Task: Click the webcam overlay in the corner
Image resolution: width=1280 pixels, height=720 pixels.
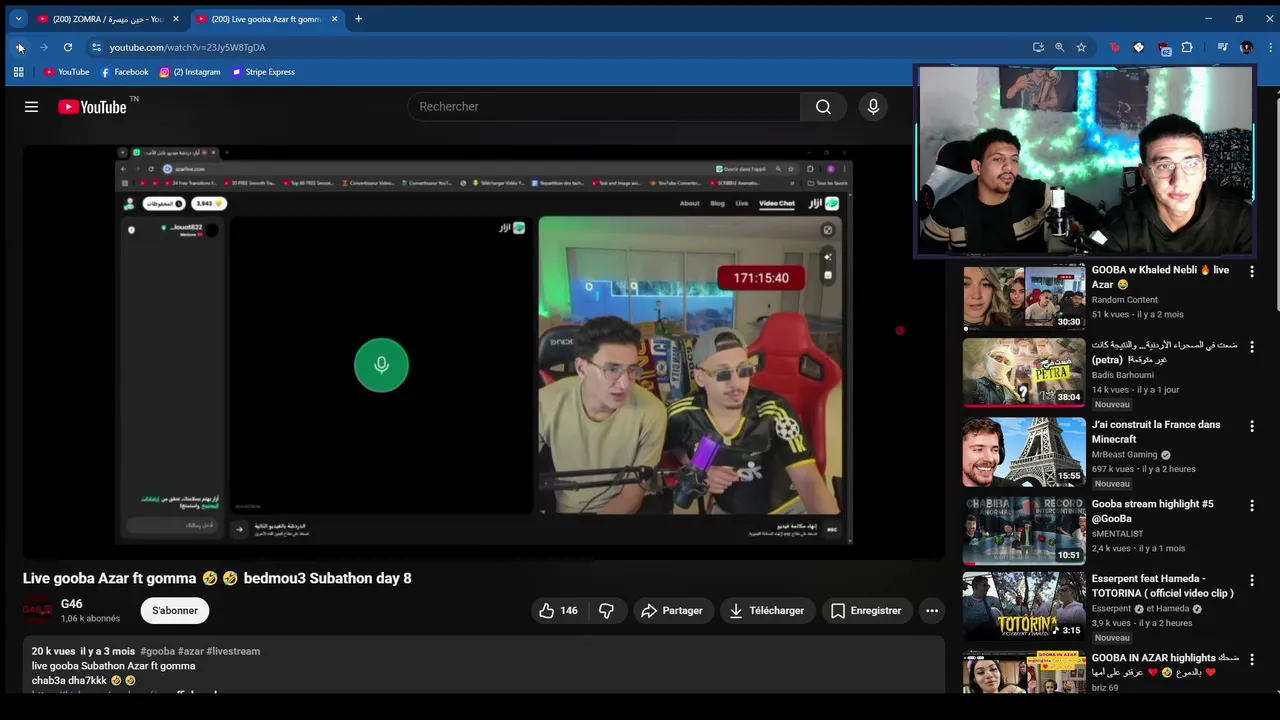Action: tap(1085, 162)
